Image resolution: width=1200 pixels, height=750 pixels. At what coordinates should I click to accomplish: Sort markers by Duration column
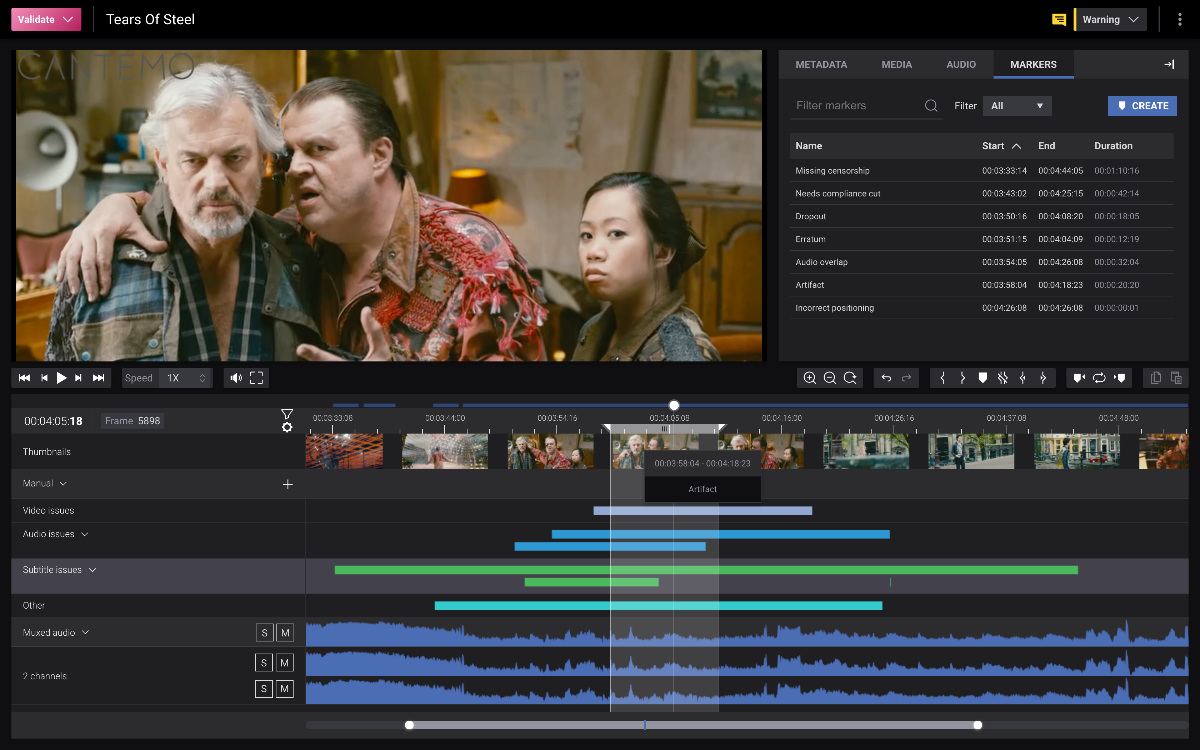click(x=1113, y=146)
